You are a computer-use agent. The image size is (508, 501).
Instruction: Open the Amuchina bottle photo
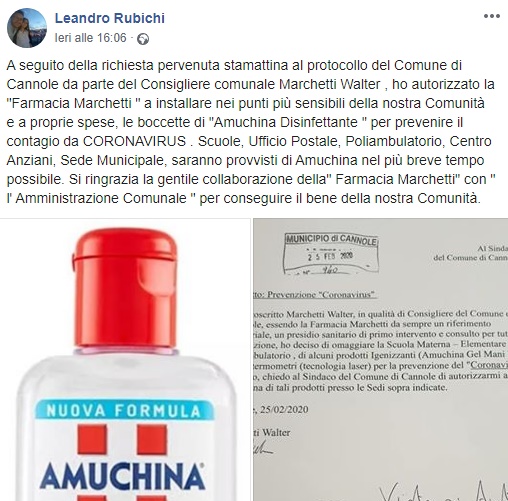click(x=125, y=360)
